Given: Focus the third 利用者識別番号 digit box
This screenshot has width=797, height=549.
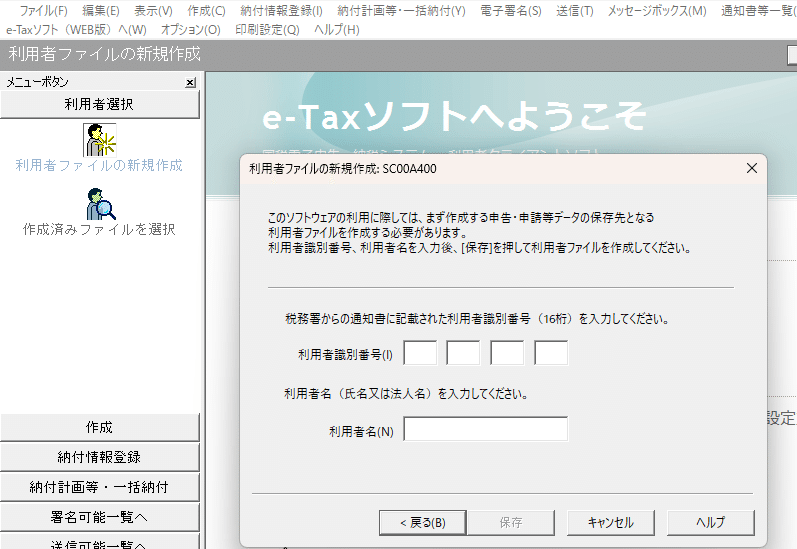Looking at the screenshot, I should tap(507, 353).
